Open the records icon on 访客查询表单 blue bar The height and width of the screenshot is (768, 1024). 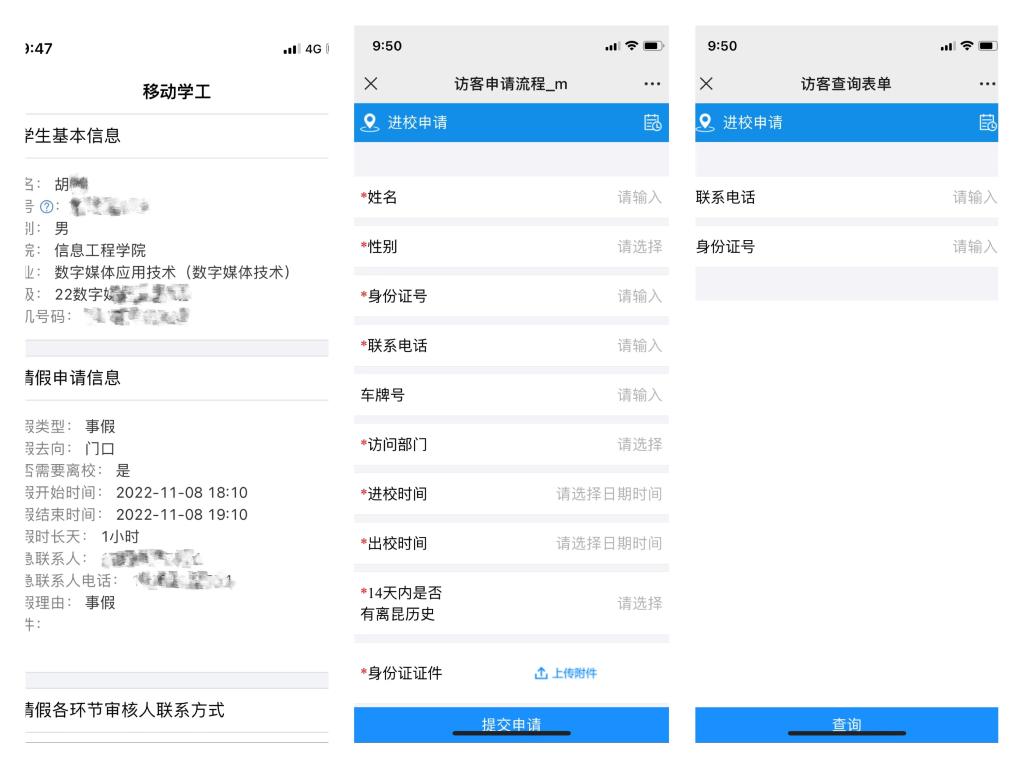tap(988, 123)
